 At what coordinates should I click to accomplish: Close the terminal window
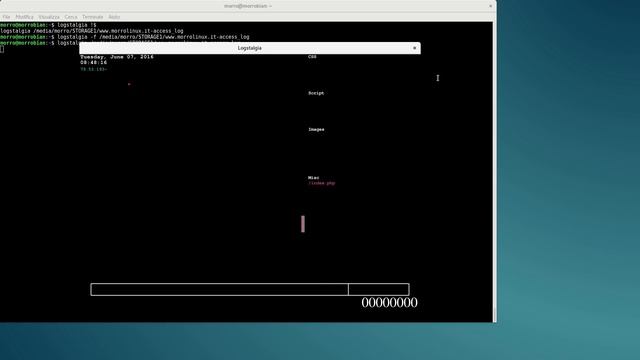click(490, 6)
